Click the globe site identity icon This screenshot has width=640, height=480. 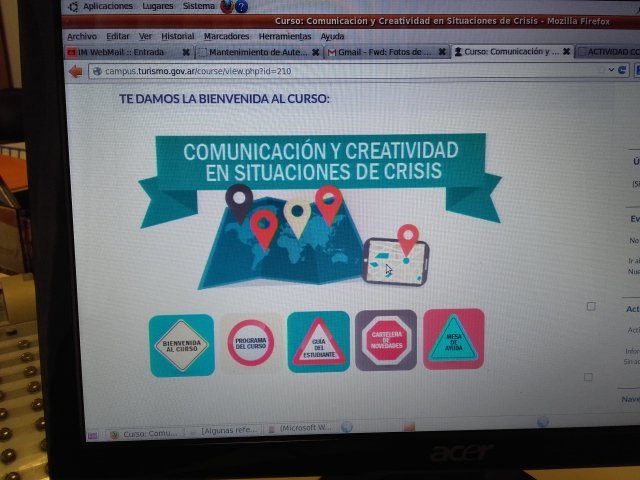coord(97,71)
